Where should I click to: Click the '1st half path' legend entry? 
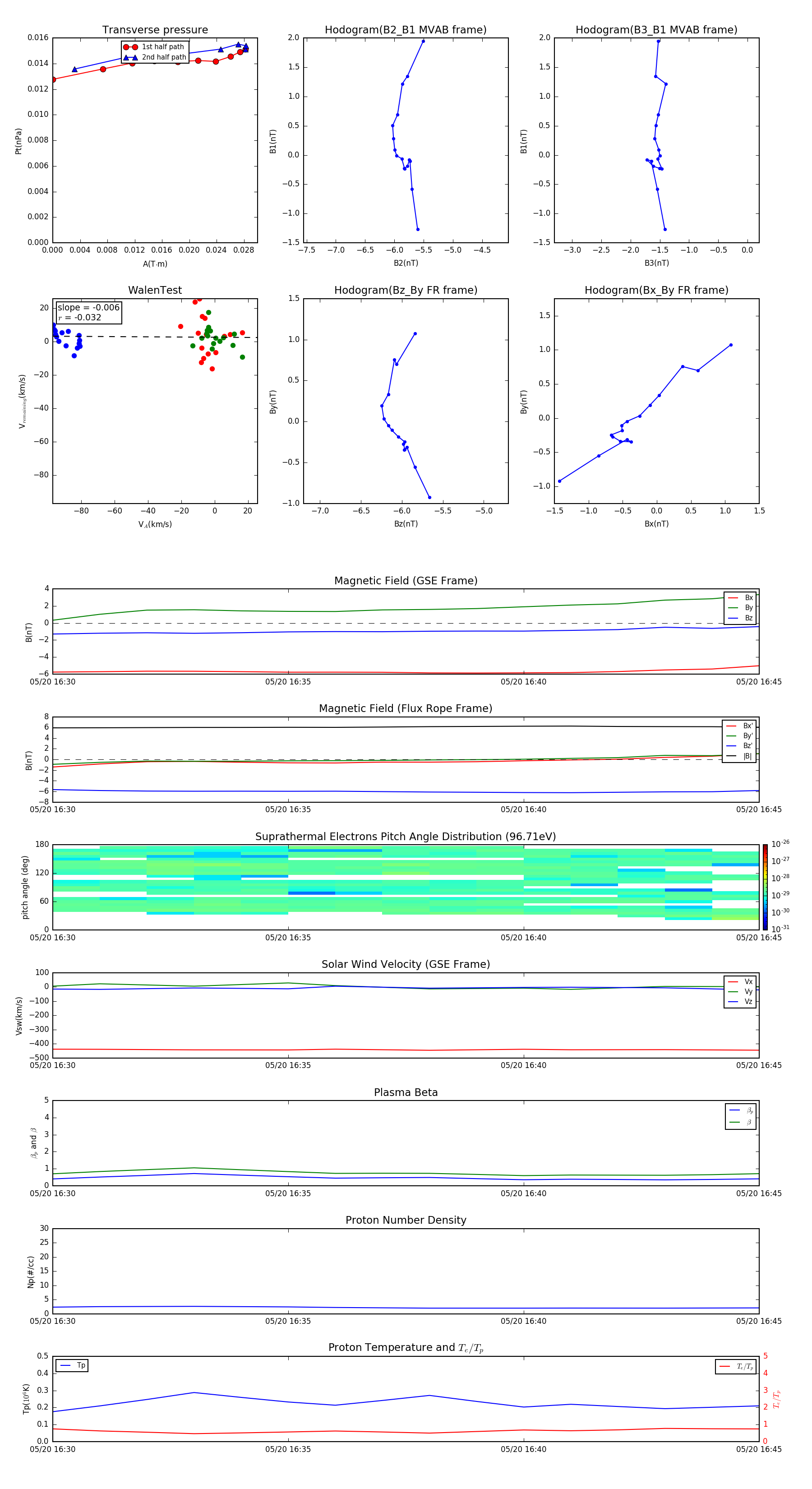tap(154, 47)
